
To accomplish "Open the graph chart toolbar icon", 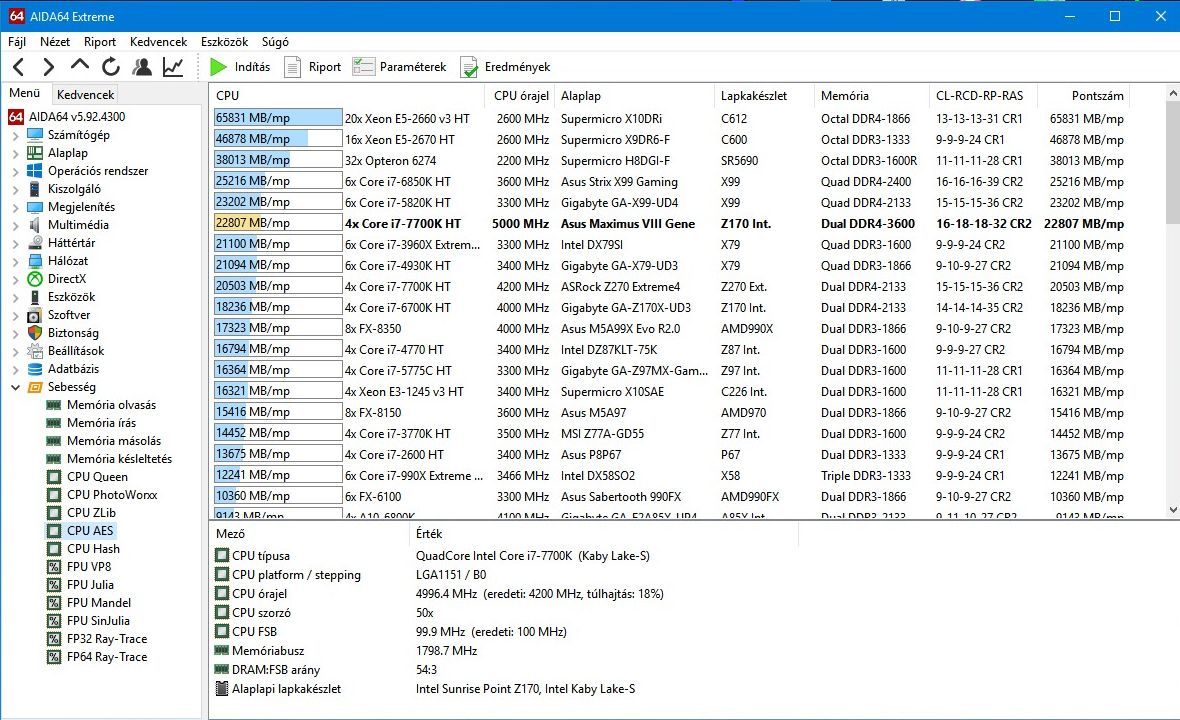I will point(173,67).
